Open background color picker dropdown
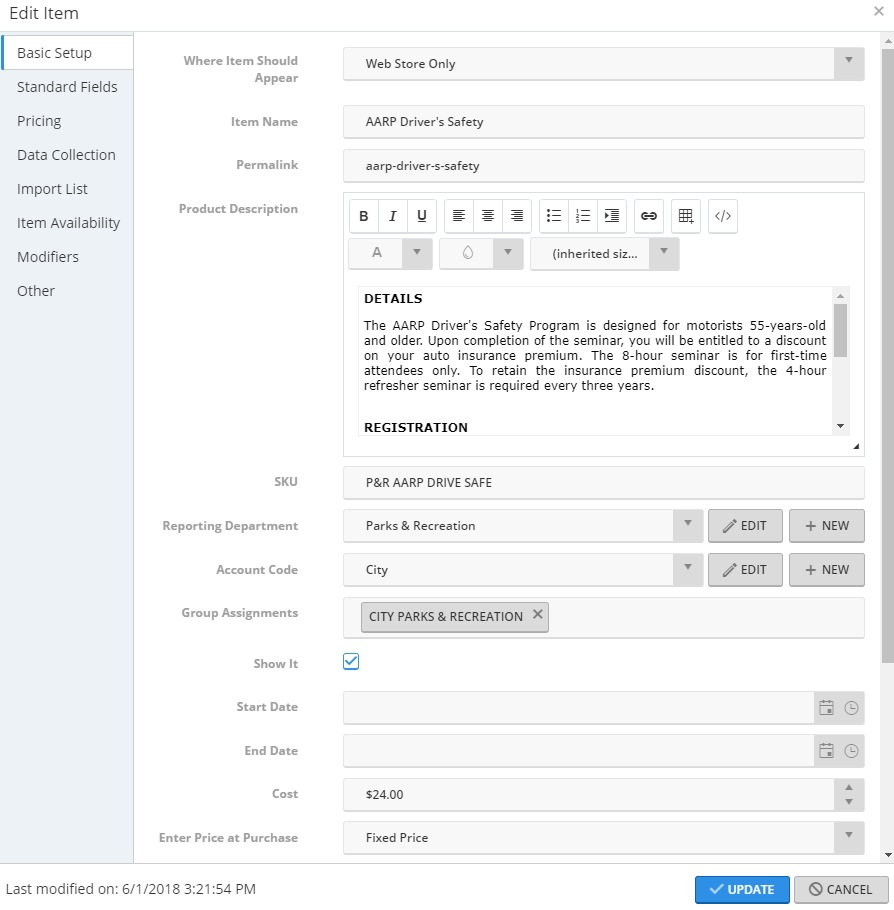Viewport: 894px width, 910px height. click(508, 254)
